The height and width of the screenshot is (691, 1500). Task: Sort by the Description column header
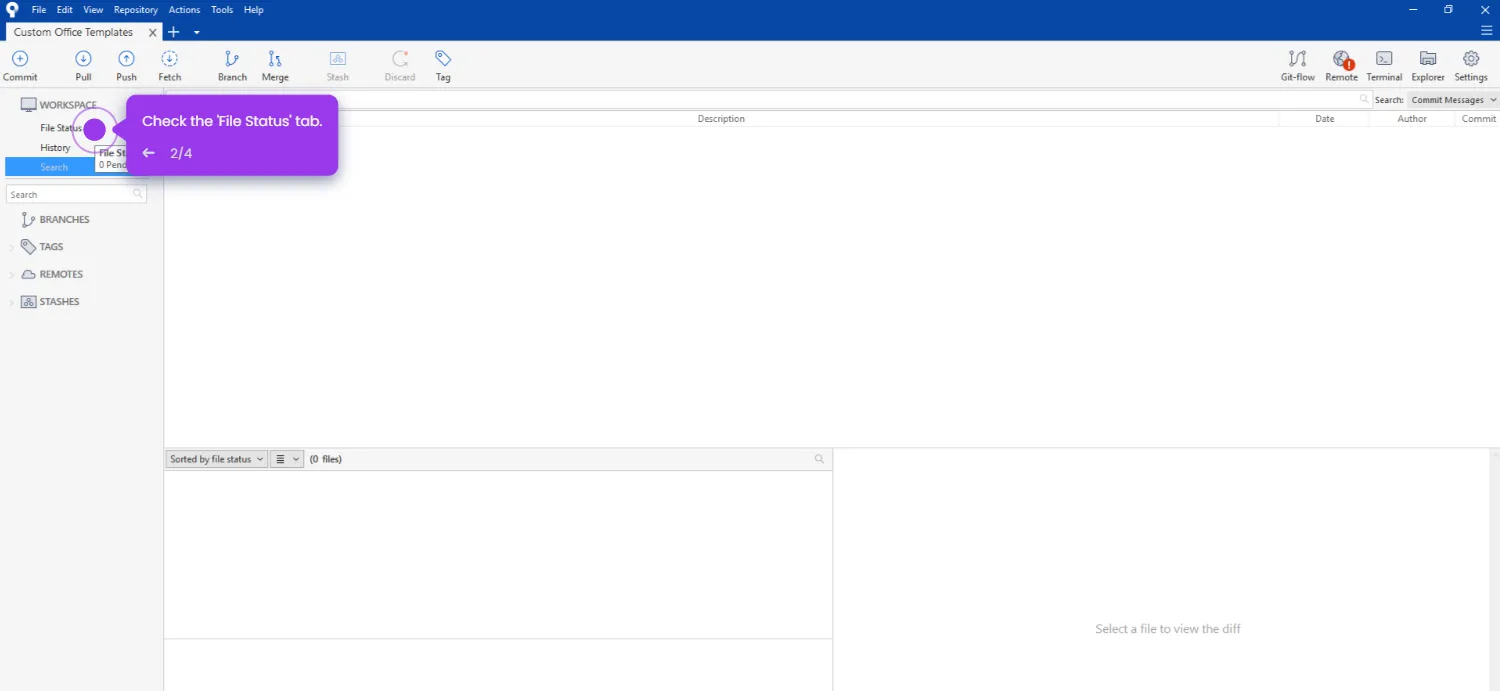click(721, 119)
